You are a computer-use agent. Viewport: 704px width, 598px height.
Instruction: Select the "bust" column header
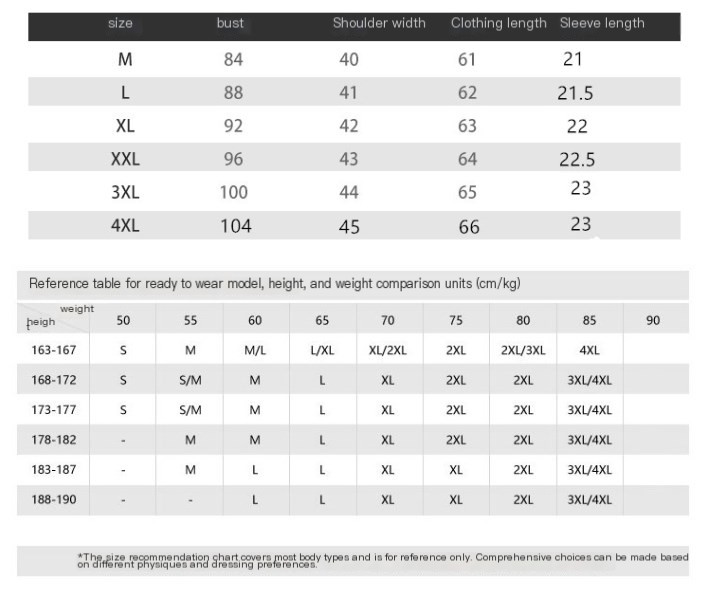(230, 23)
